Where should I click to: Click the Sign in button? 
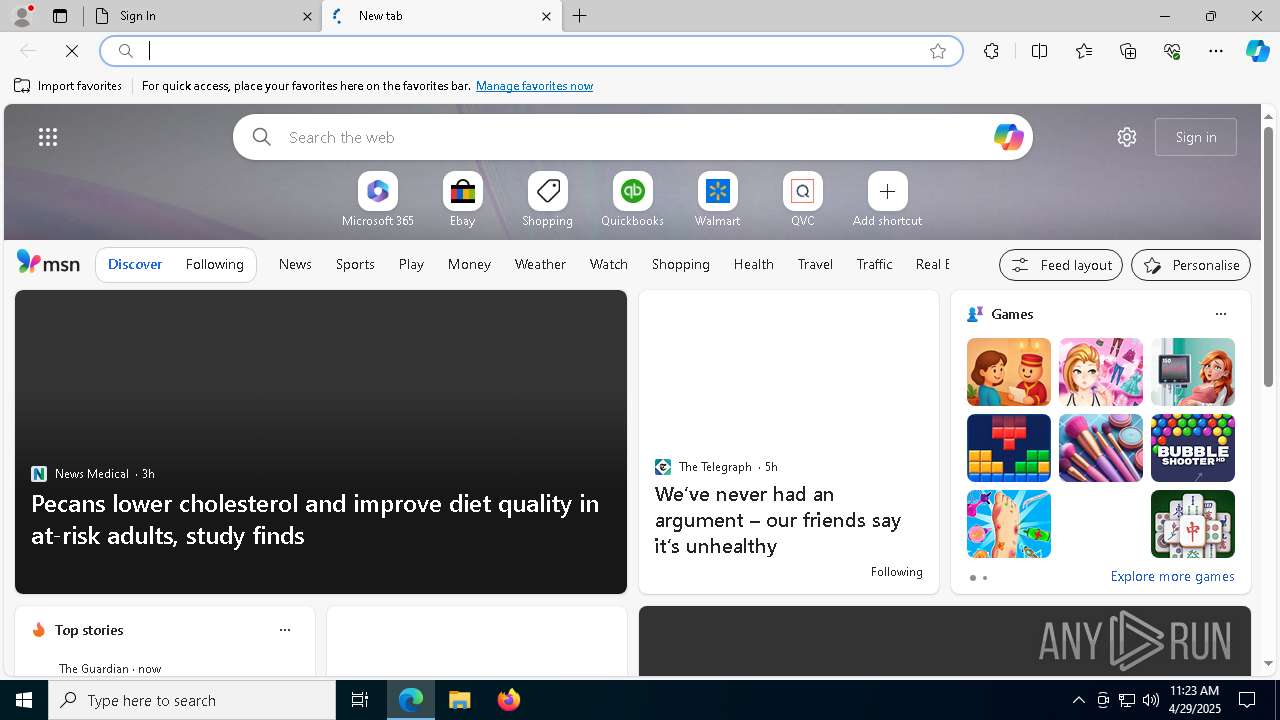click(1196, 137)
